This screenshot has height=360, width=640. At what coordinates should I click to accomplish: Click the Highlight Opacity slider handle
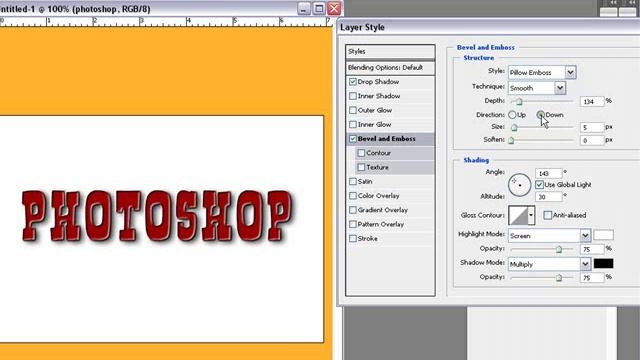[x=559, y=249]
